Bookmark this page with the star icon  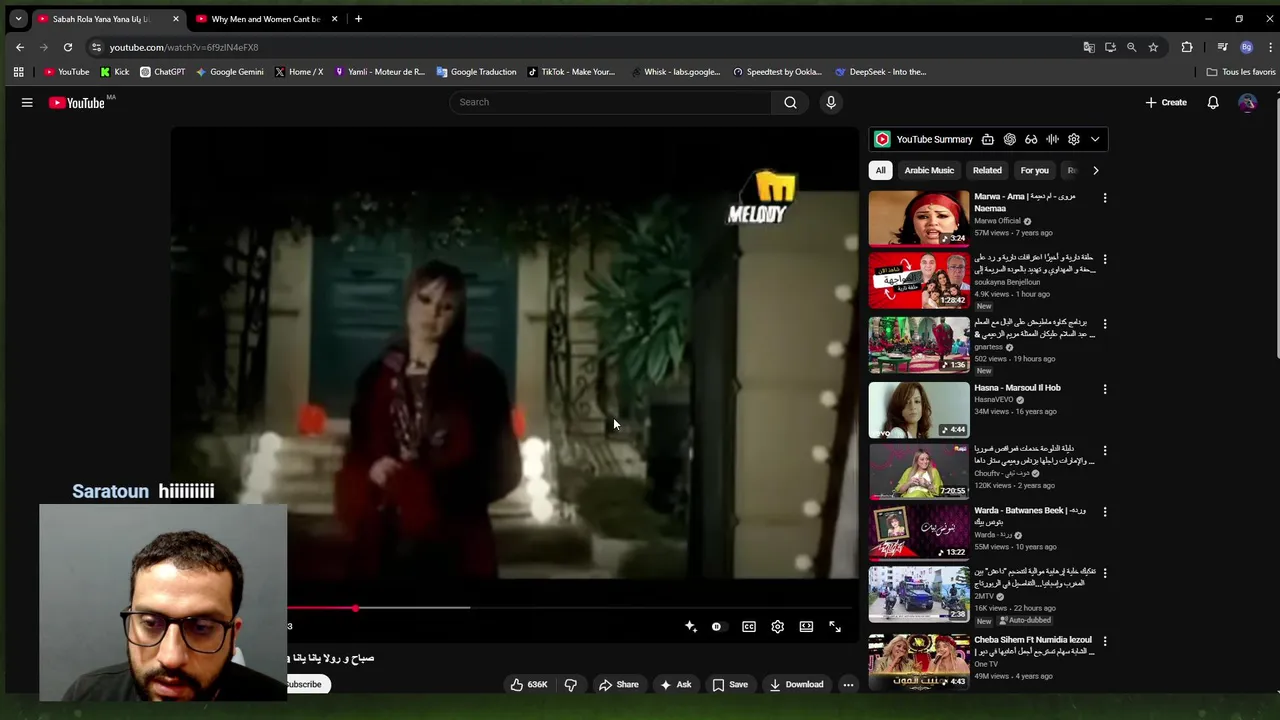(1153, 47)
